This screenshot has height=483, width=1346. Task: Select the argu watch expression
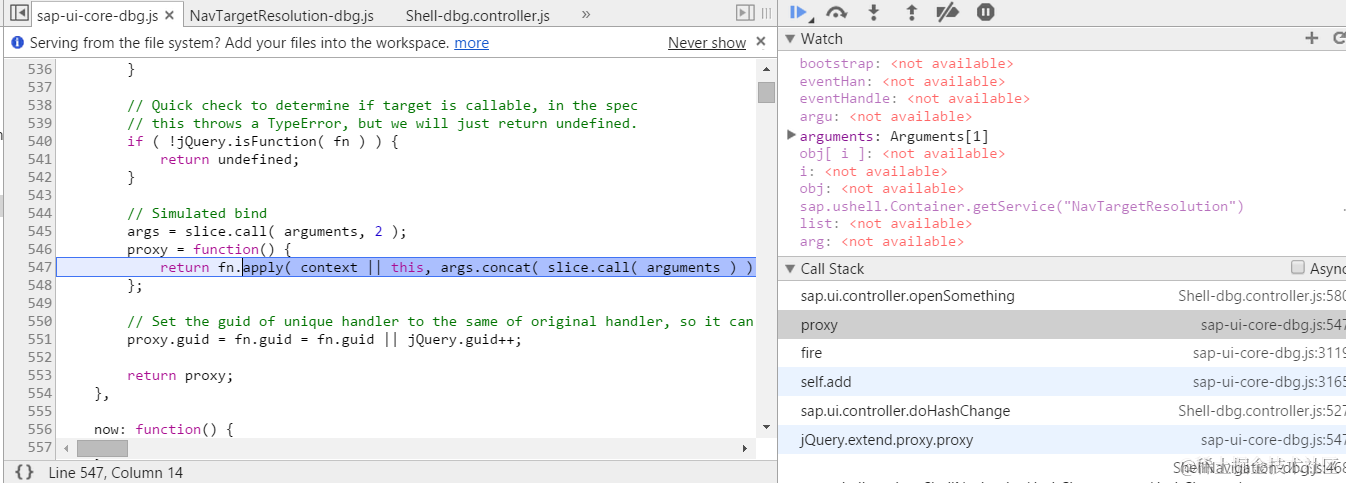885,116
